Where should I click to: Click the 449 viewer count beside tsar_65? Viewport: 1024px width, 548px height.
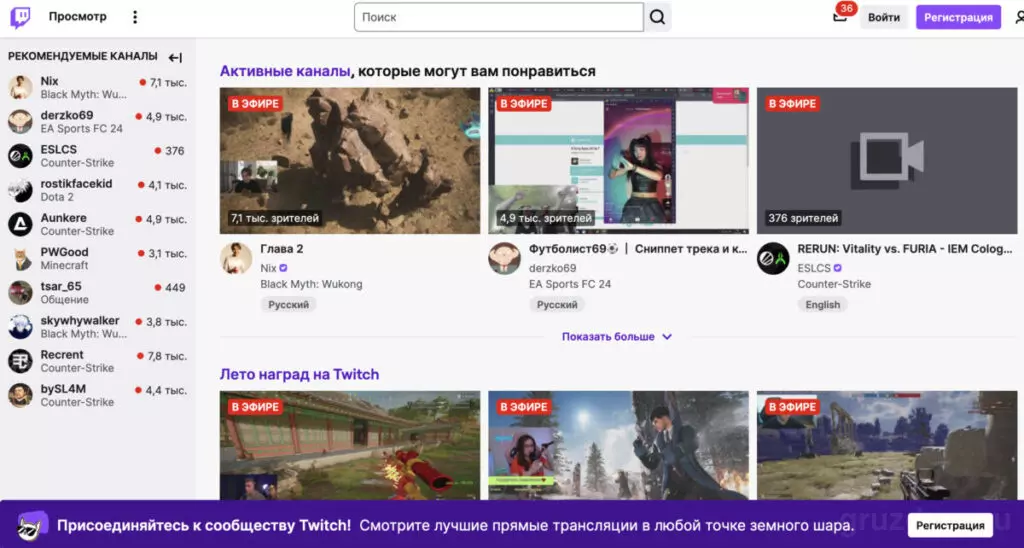click(175, 287)
